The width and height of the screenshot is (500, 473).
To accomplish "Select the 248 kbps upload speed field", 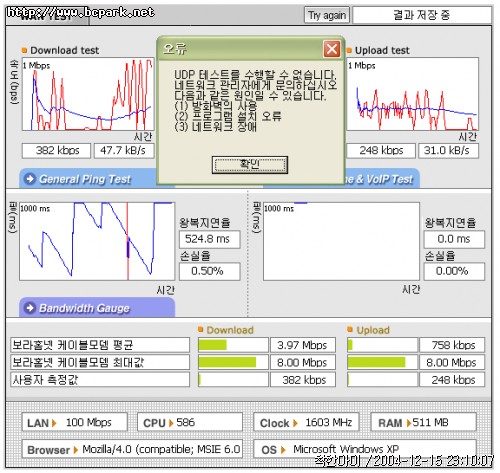I will click(x=381, y=151).
